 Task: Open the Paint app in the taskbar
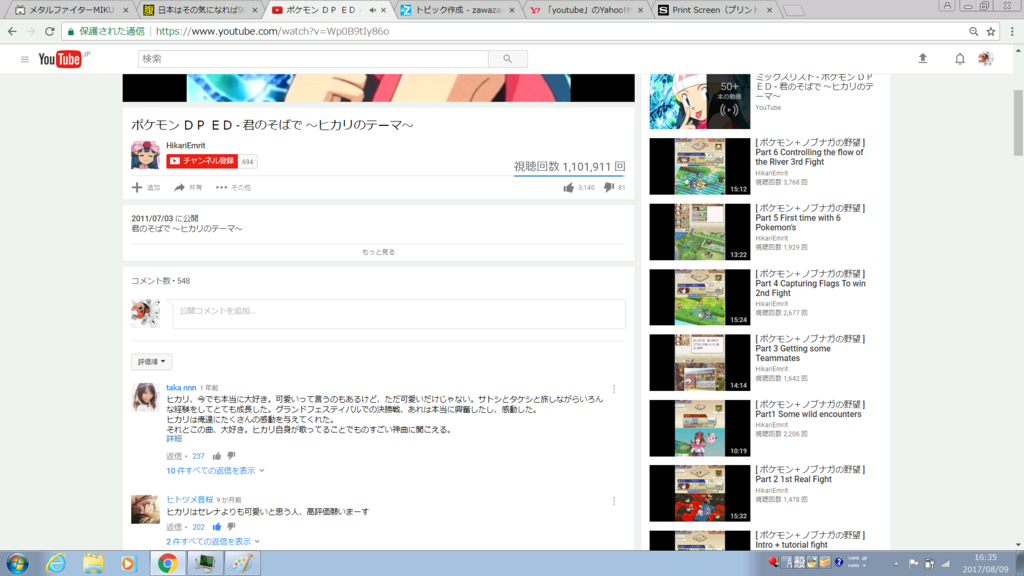click(x=242, y=563)
